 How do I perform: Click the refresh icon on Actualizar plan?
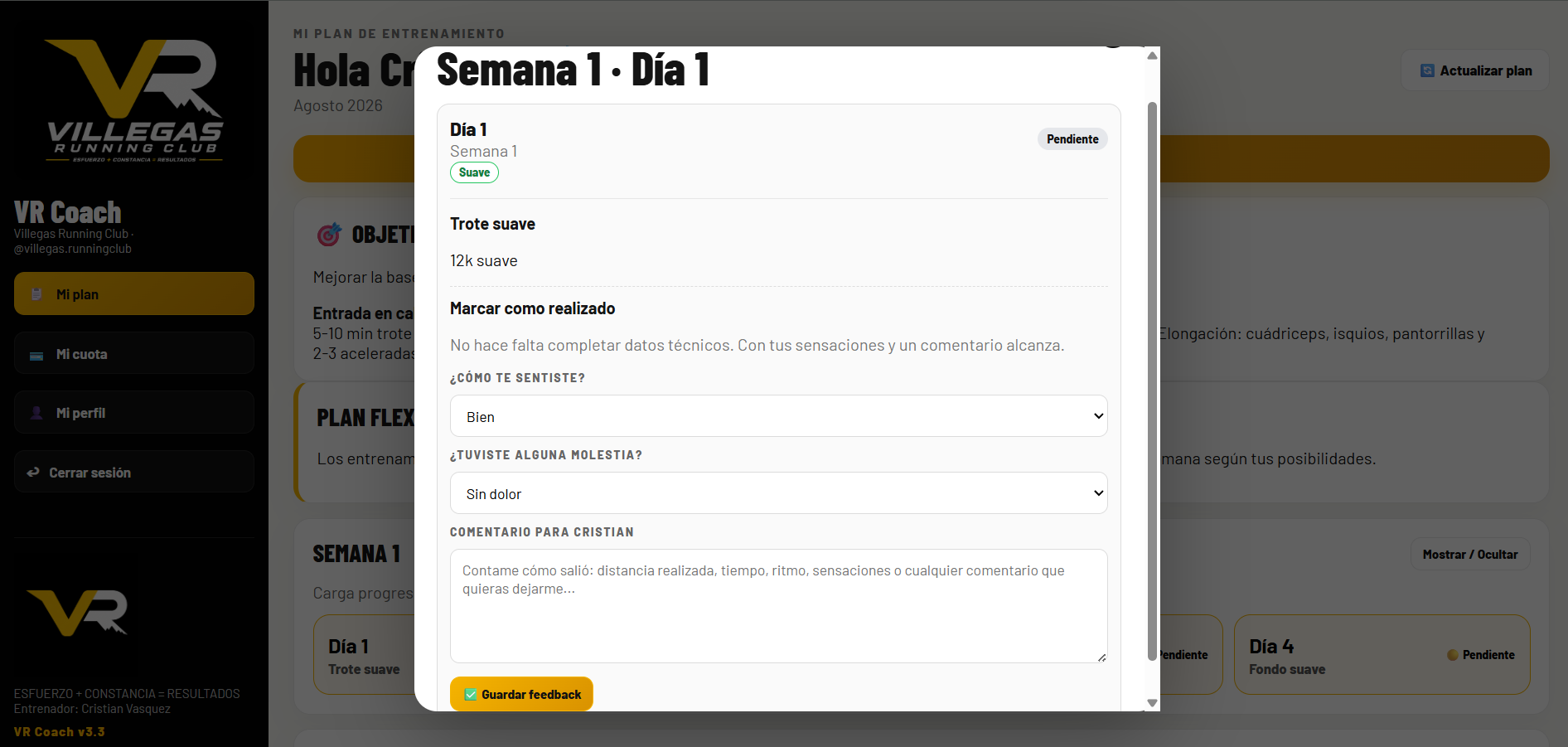tap(1427, 70)
